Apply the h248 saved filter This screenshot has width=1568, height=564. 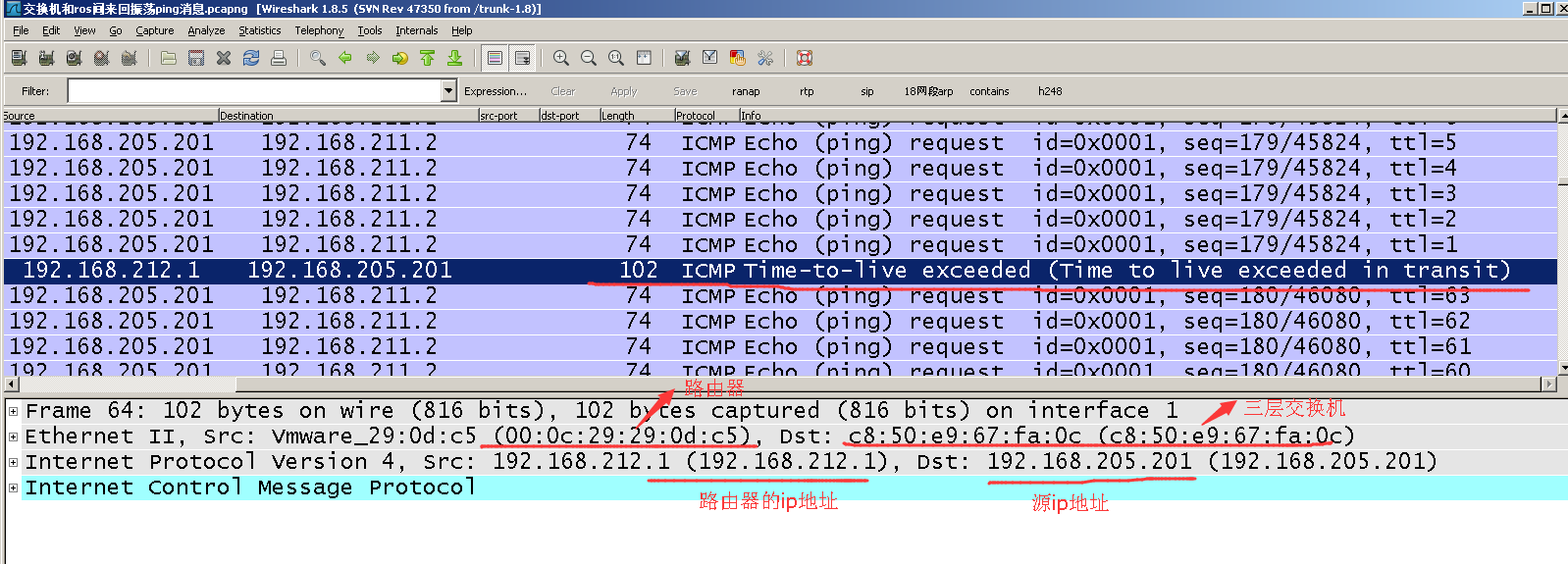click(x=1050, y=91)
